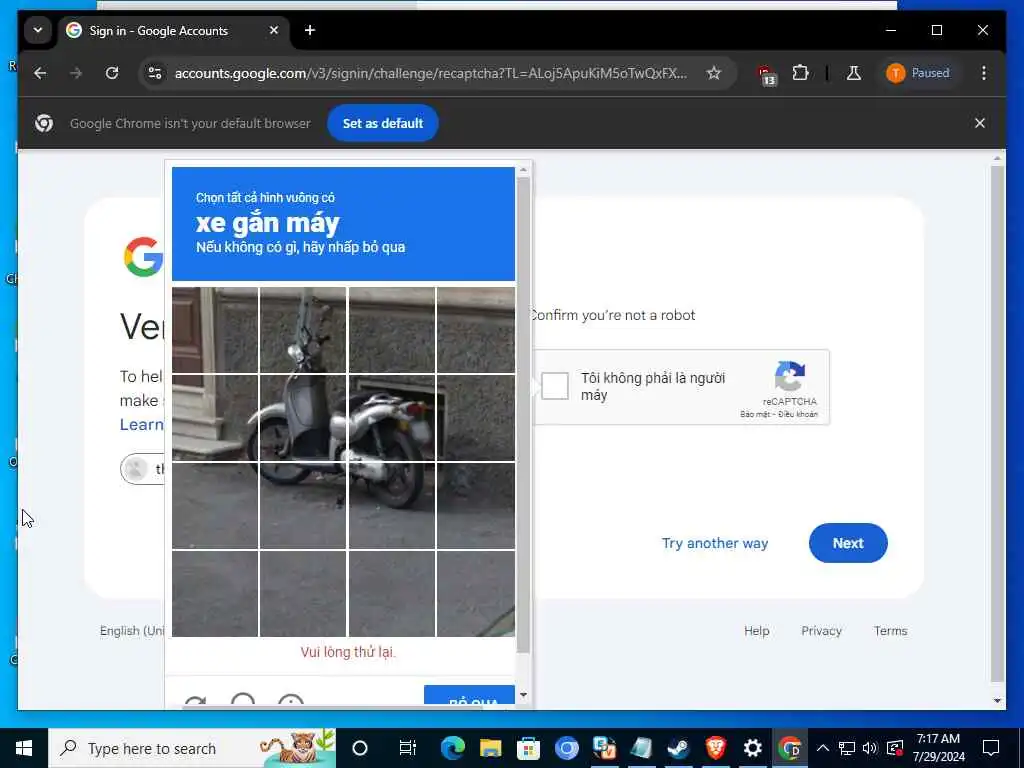This screenshot has width=1024, height=768.
Task: Open volume speaker icon in tray
Action: coord(870,748)
